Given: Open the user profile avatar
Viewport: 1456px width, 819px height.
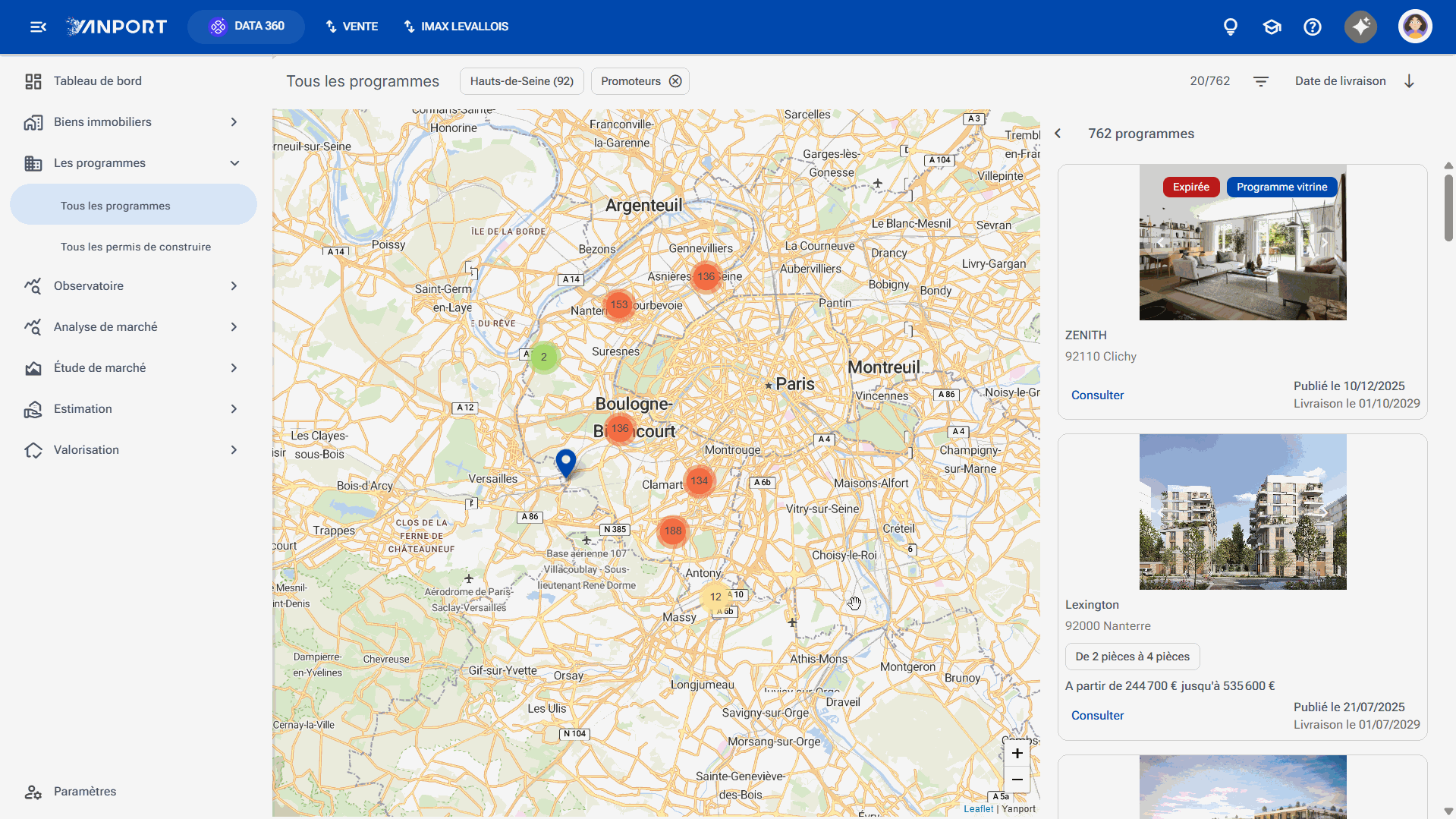Looking at the screenshot, I should [1415, 27].
